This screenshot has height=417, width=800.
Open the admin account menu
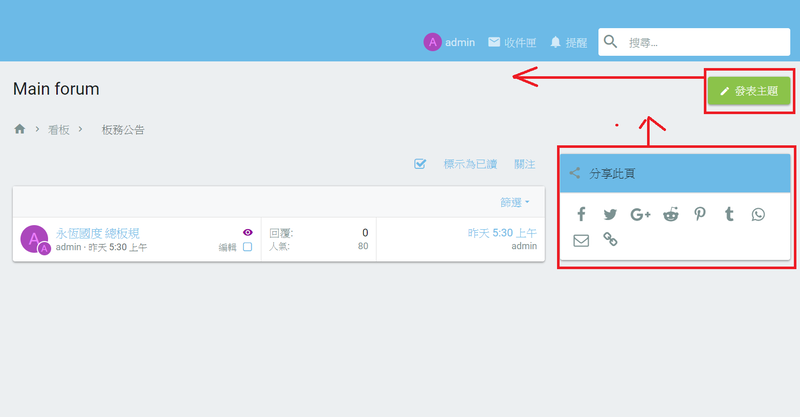449,42
